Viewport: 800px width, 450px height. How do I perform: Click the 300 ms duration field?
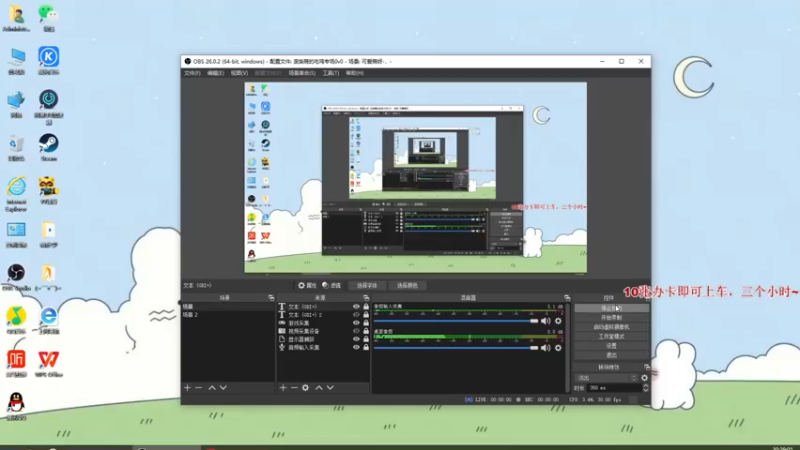click(x=614, y=388)
